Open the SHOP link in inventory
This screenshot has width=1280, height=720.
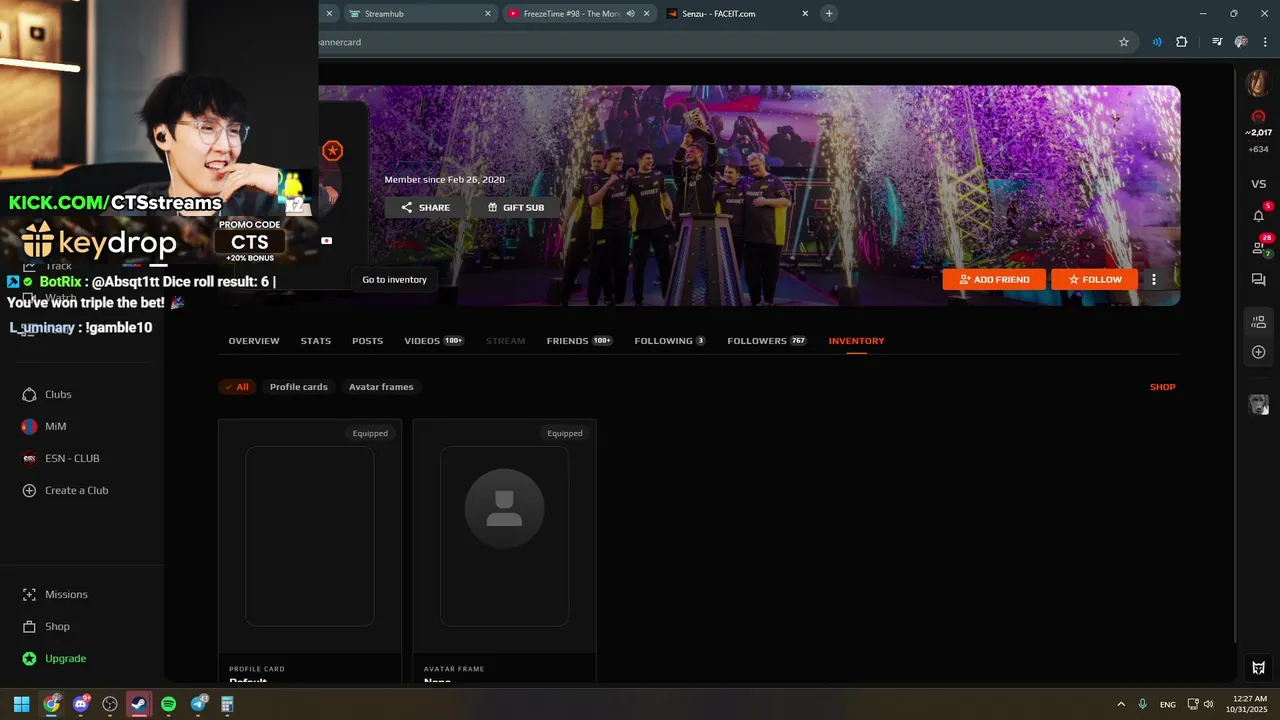1163,387
